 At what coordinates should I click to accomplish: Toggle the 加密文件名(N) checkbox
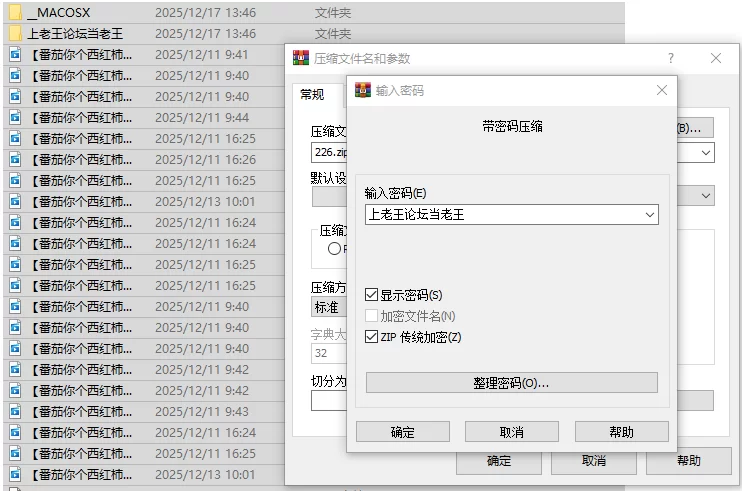pyautogui.click(x=371, y=316)
